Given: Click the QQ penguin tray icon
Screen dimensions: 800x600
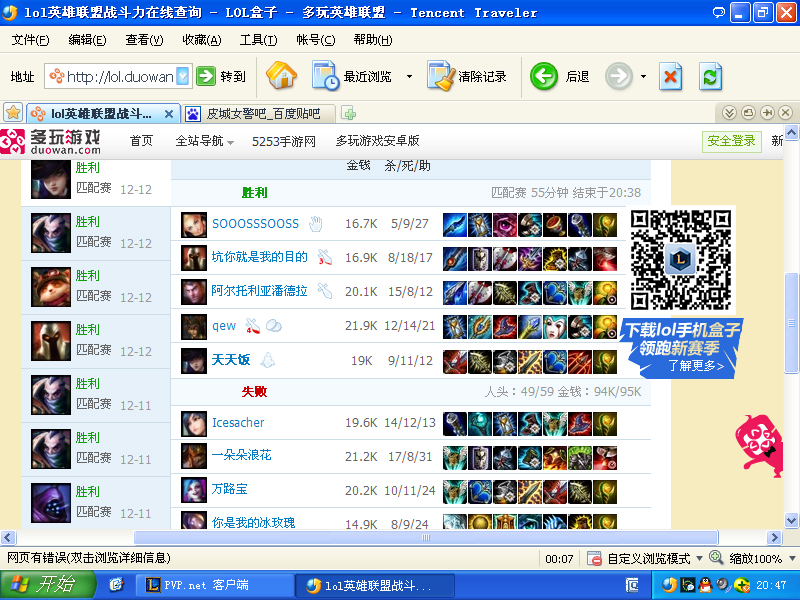Looking at the screenshot, I should pyautogui.click(x=706, y=584).
